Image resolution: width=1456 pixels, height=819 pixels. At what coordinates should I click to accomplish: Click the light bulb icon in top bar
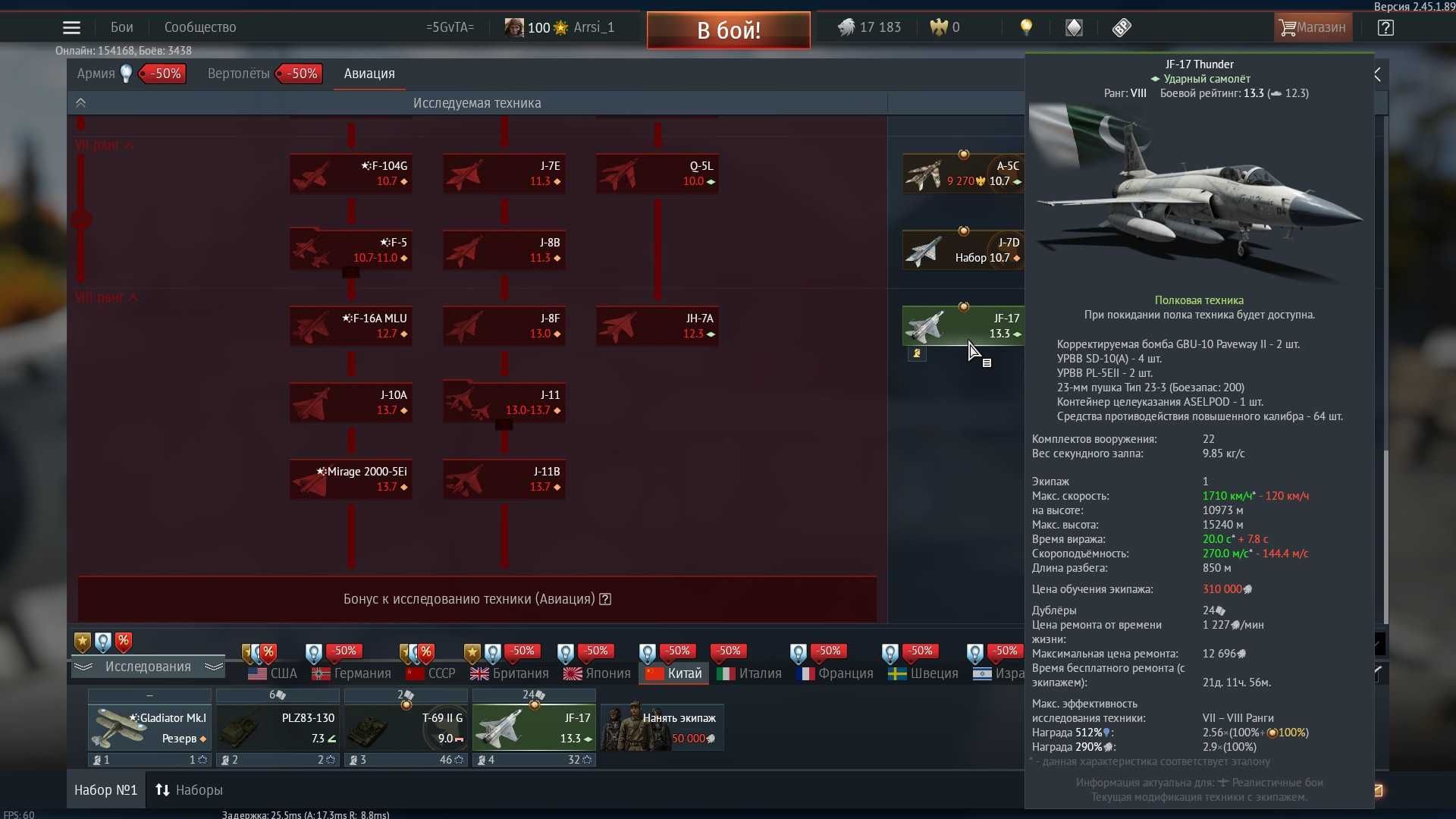click(1026, 27)
